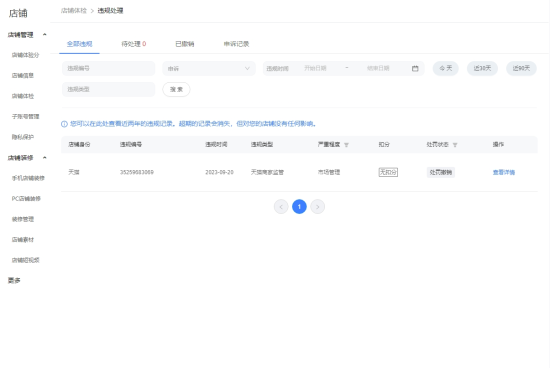Click the 严重程度 column filter icon
Screen dimensions: 550x368
point(346,145)
